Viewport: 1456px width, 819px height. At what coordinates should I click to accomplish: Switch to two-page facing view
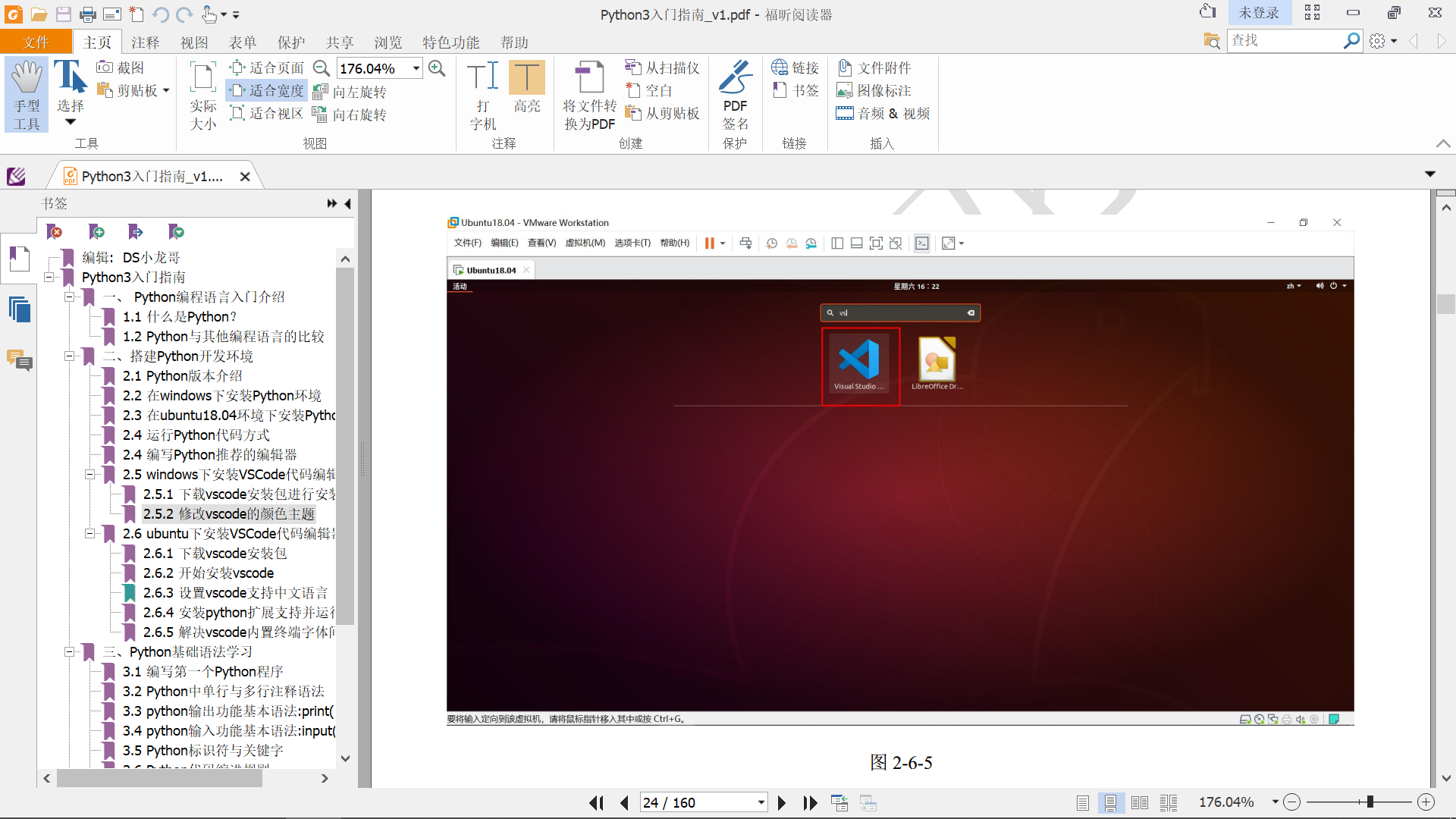[1139, 802]
